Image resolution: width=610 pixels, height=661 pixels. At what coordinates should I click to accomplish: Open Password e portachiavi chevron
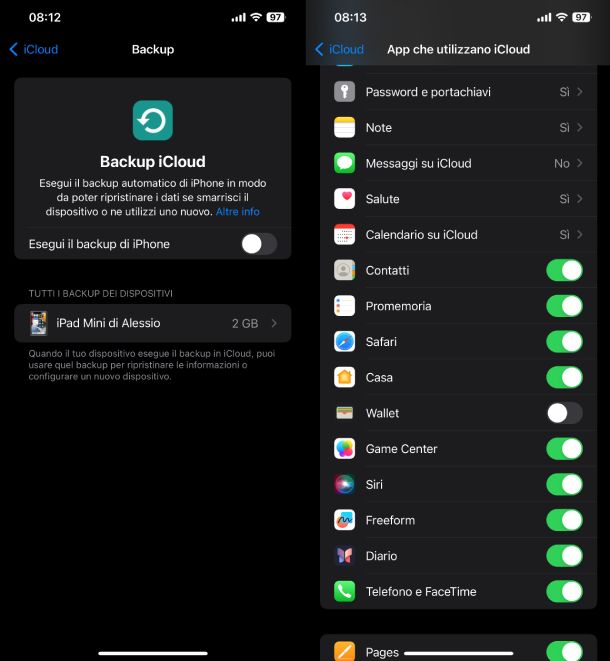580,91
